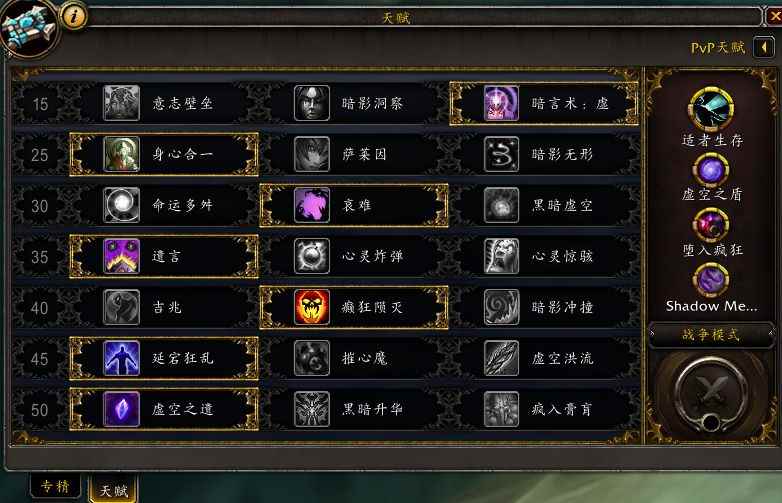Toggle the 黑暗虚空 talent selection
Screen dimensions: 782x503
click(545, 205)
